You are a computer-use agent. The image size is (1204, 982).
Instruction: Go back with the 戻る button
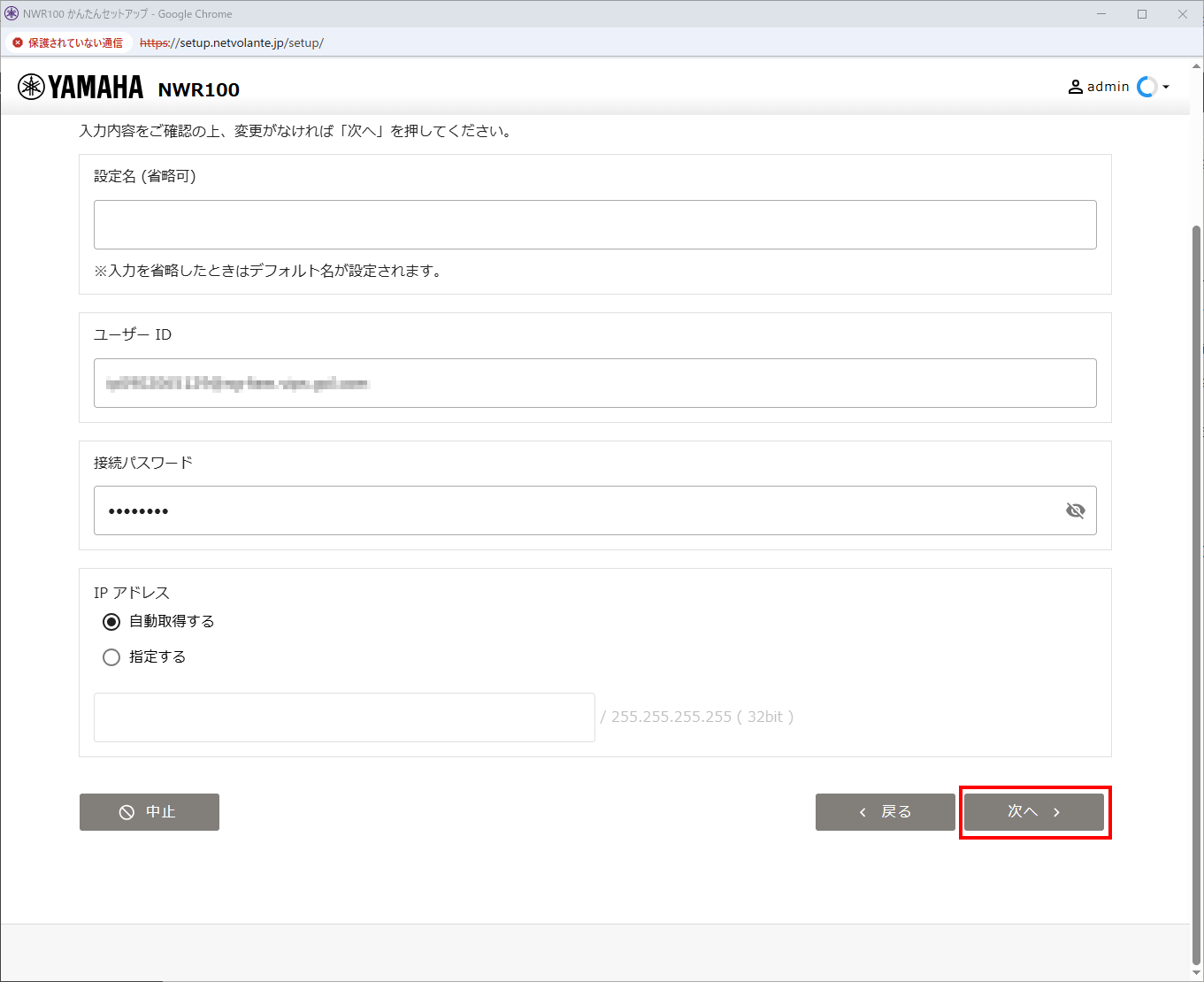885,812
